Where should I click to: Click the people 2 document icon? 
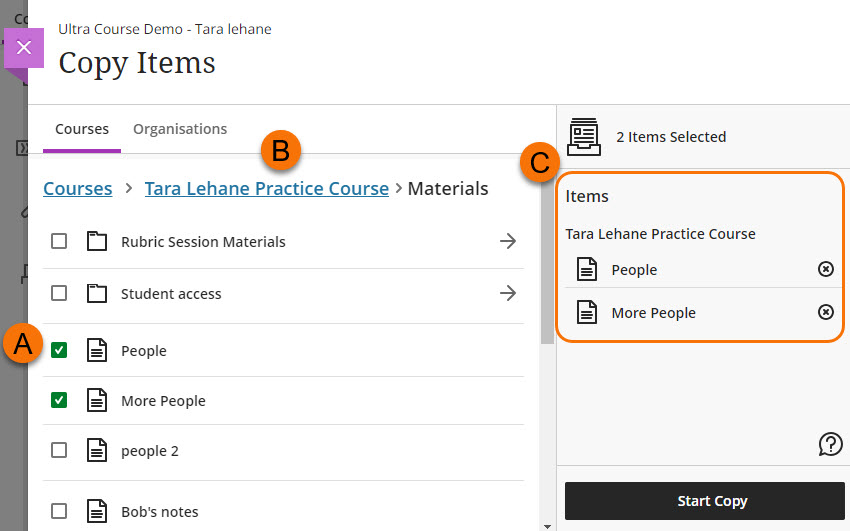pos(96,451)
